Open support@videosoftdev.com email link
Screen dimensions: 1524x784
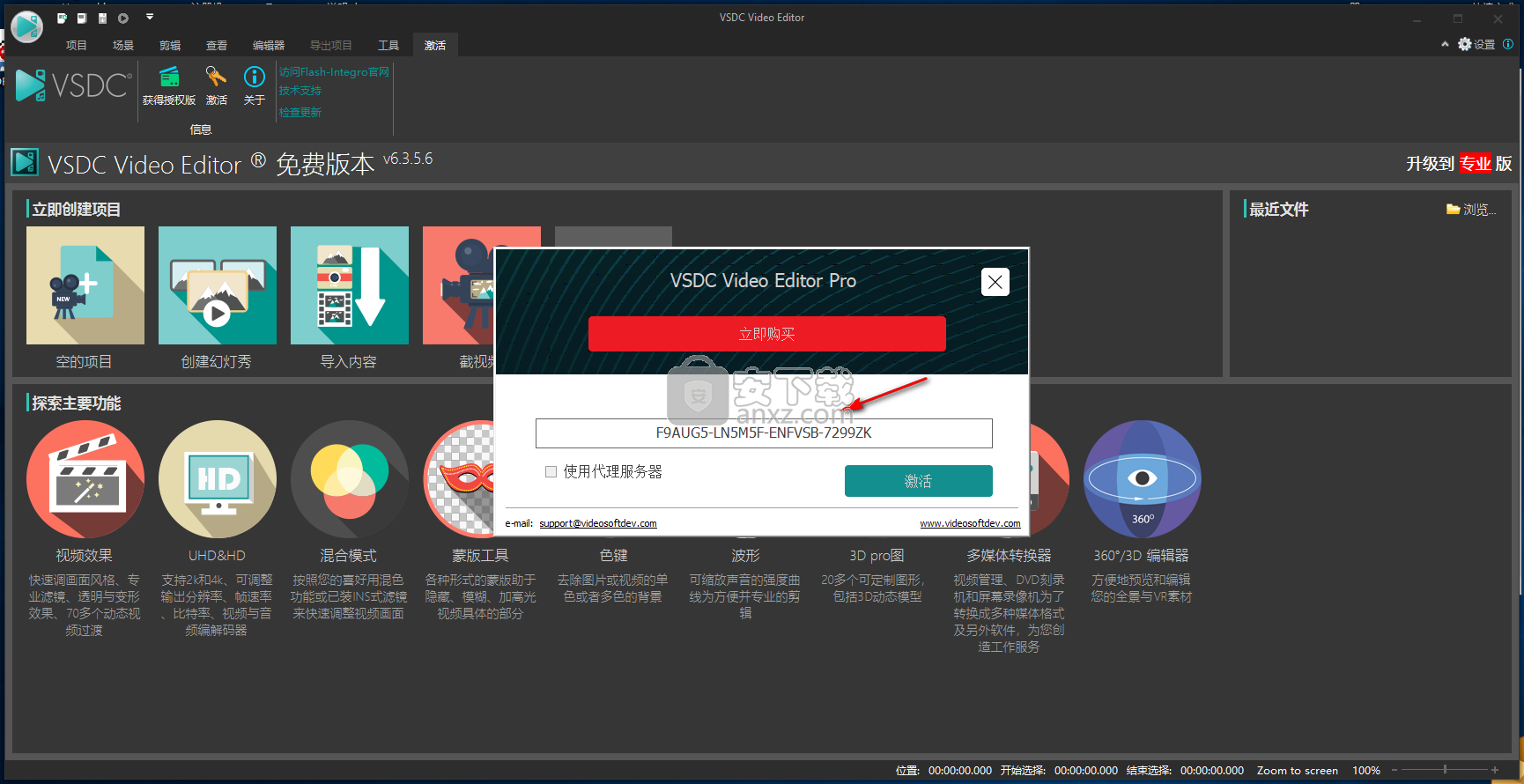click(598, 523)
